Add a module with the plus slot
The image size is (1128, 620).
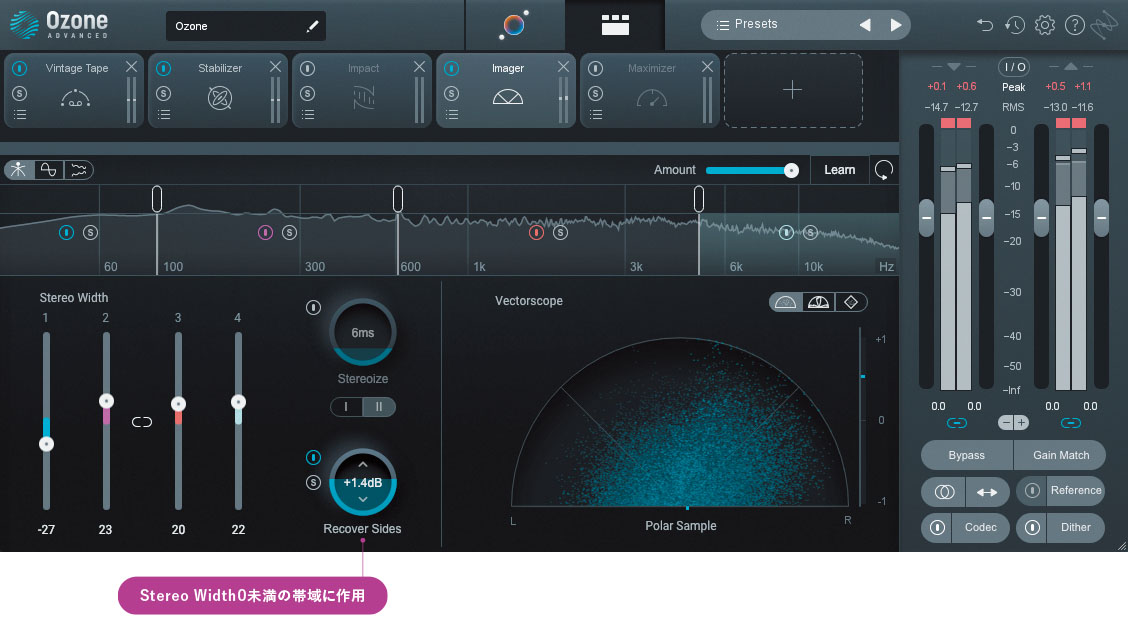pyautogui.click(x=793, y=90)
